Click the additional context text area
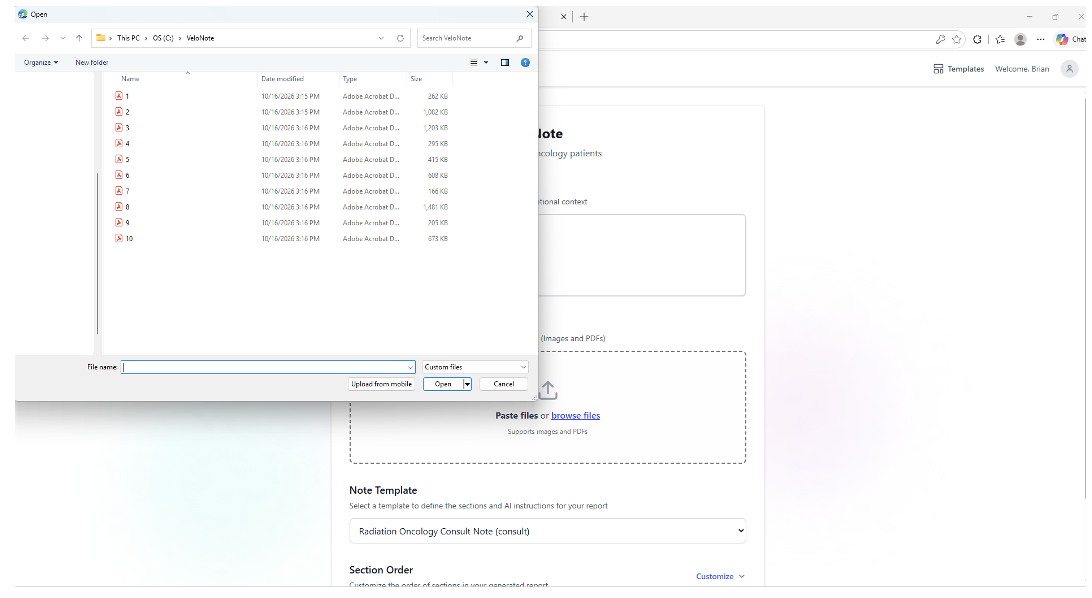Viewport: 1092px width, 598px height. pyautogui.click(x=641, y=255)
